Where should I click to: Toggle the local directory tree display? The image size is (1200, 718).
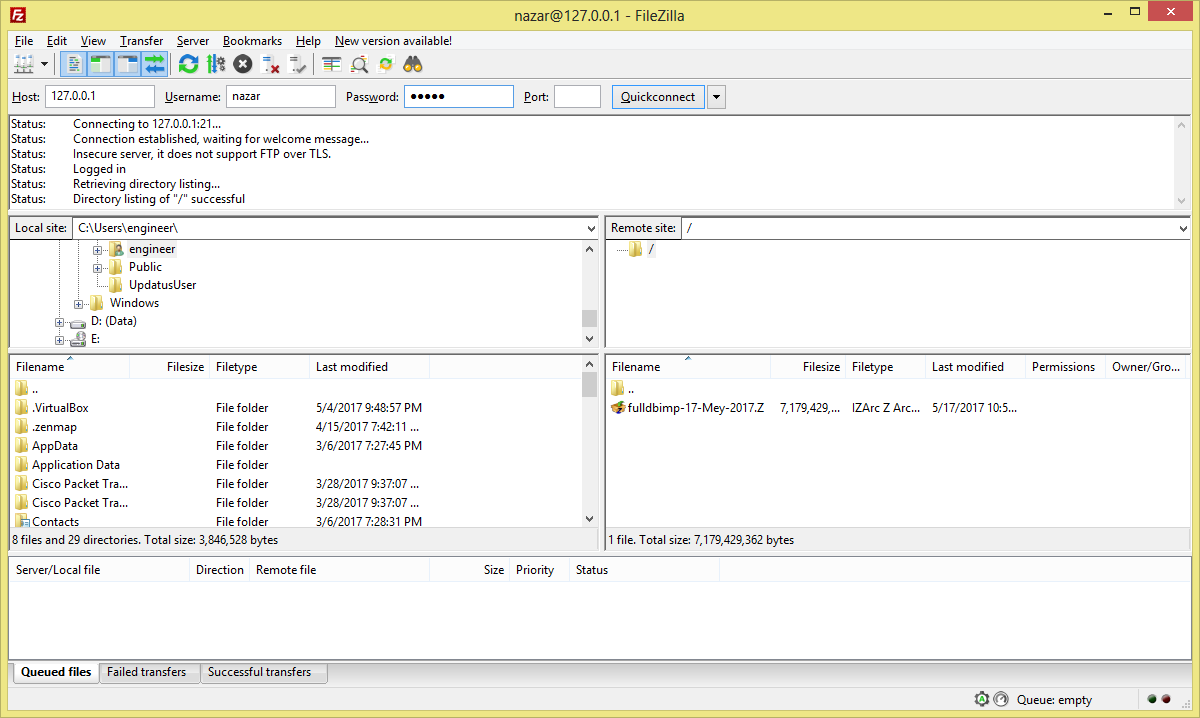100,64
